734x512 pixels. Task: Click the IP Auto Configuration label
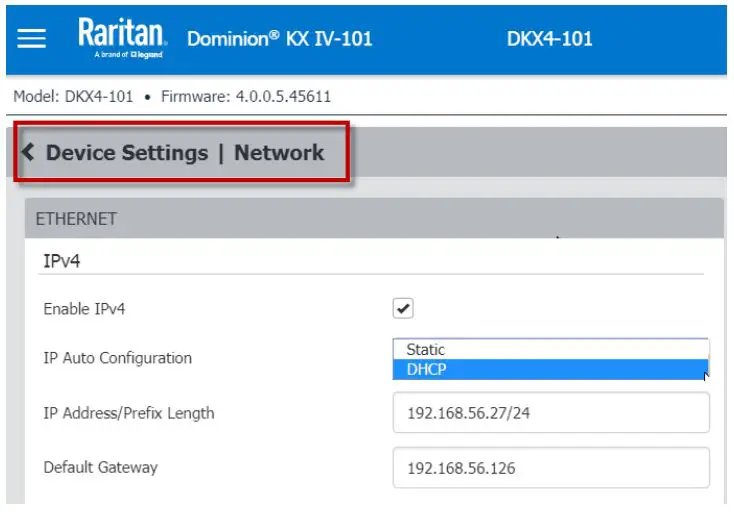(x=117, y=358)
